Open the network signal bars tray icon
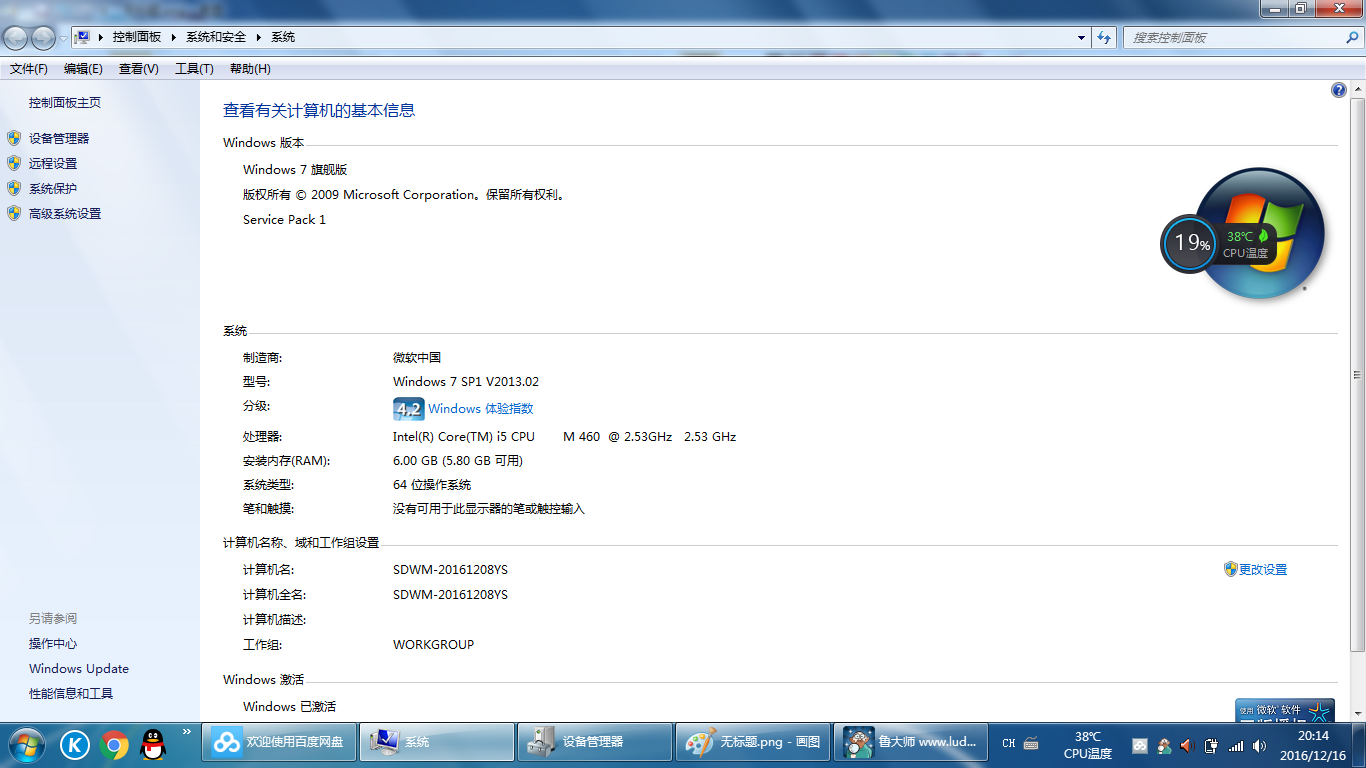 pyautogui.click(x=1236, y=746)
